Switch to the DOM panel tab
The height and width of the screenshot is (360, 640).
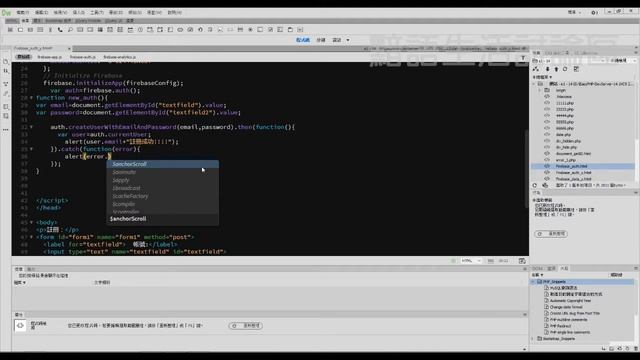click(x=537, y=268)
